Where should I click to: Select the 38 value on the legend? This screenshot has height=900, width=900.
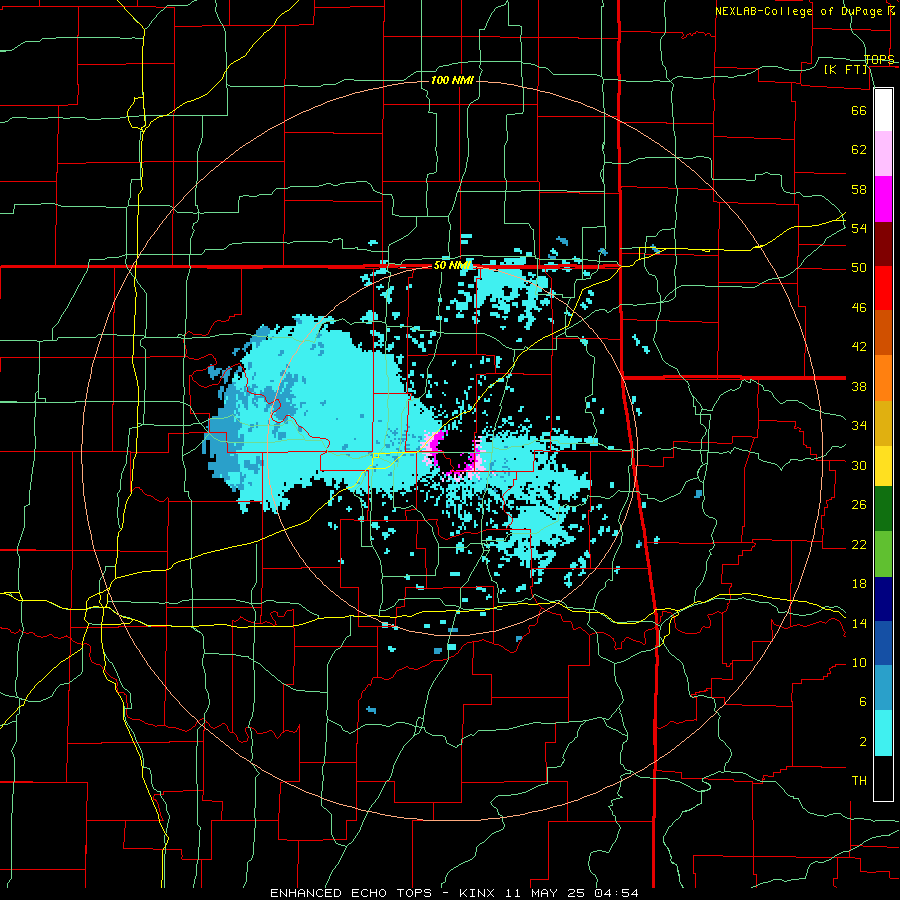tap(859, 386)
